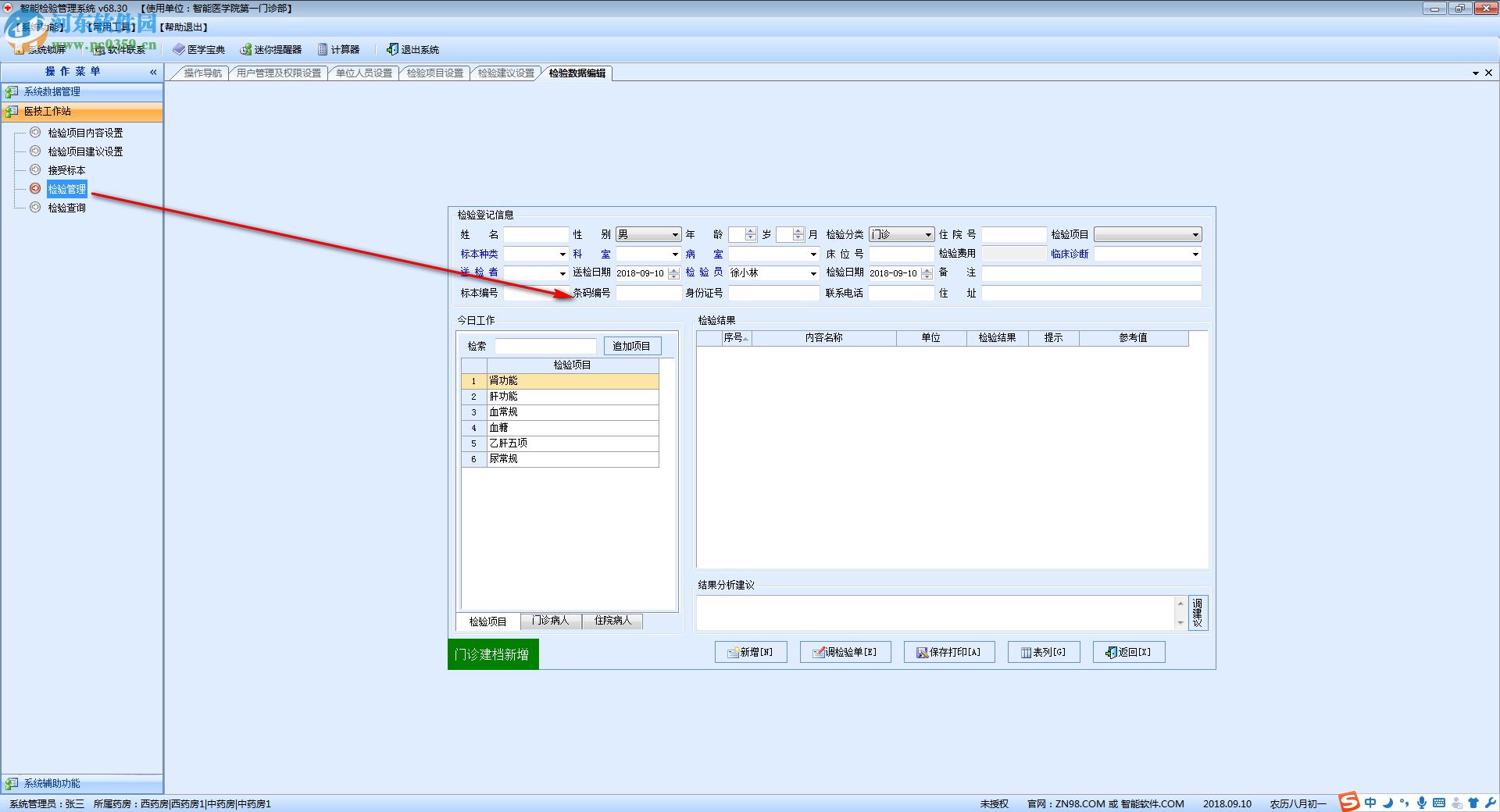Switch to the 门诊病人 tab
Viewport: 1500px width, 812px height.
[x=551, y=621]
